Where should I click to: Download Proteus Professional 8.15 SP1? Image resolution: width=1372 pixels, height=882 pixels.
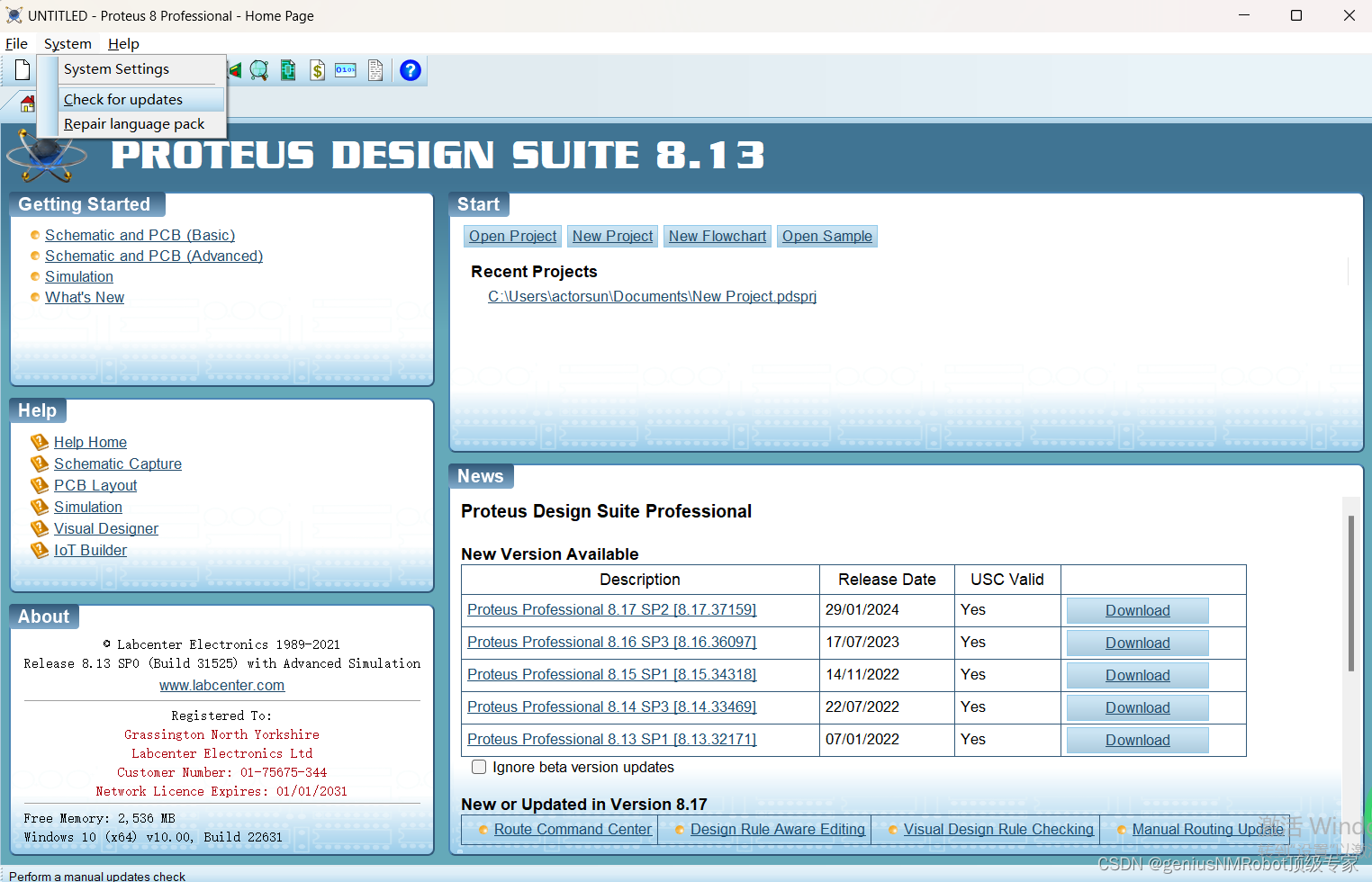[1138, 675]
